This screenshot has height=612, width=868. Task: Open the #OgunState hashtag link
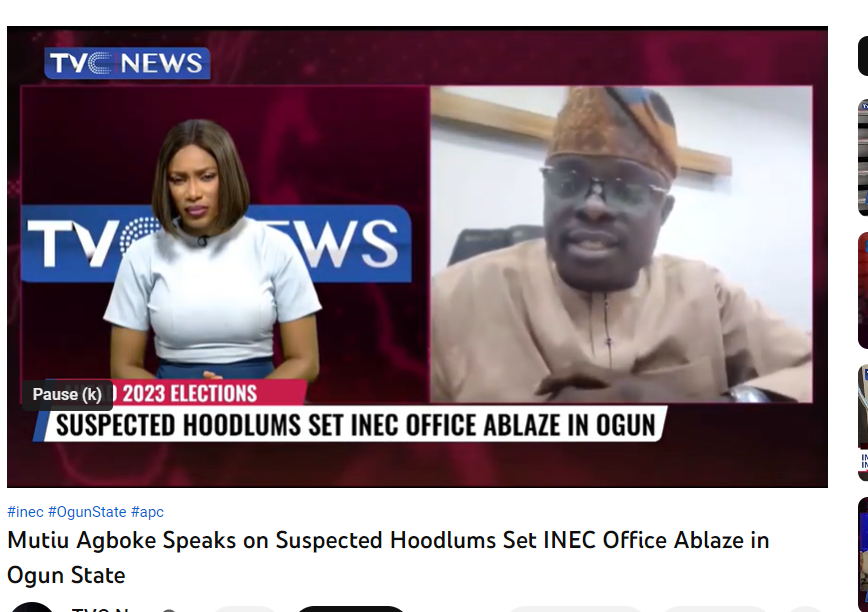pos(87,512)
